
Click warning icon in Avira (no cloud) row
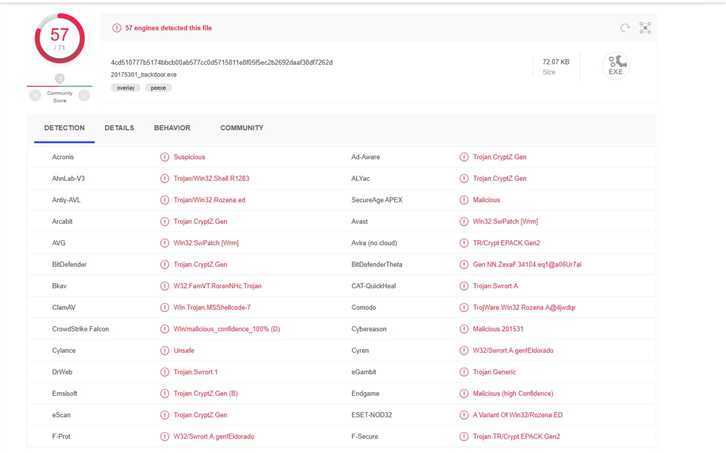pyautogui.click(x=464, y=243)
